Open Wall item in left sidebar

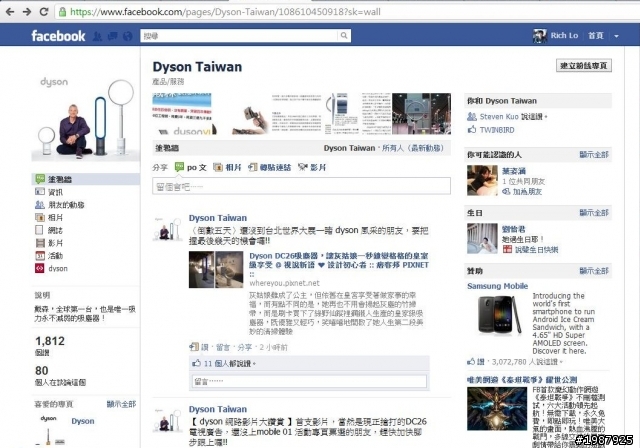[x=86, y=179]
